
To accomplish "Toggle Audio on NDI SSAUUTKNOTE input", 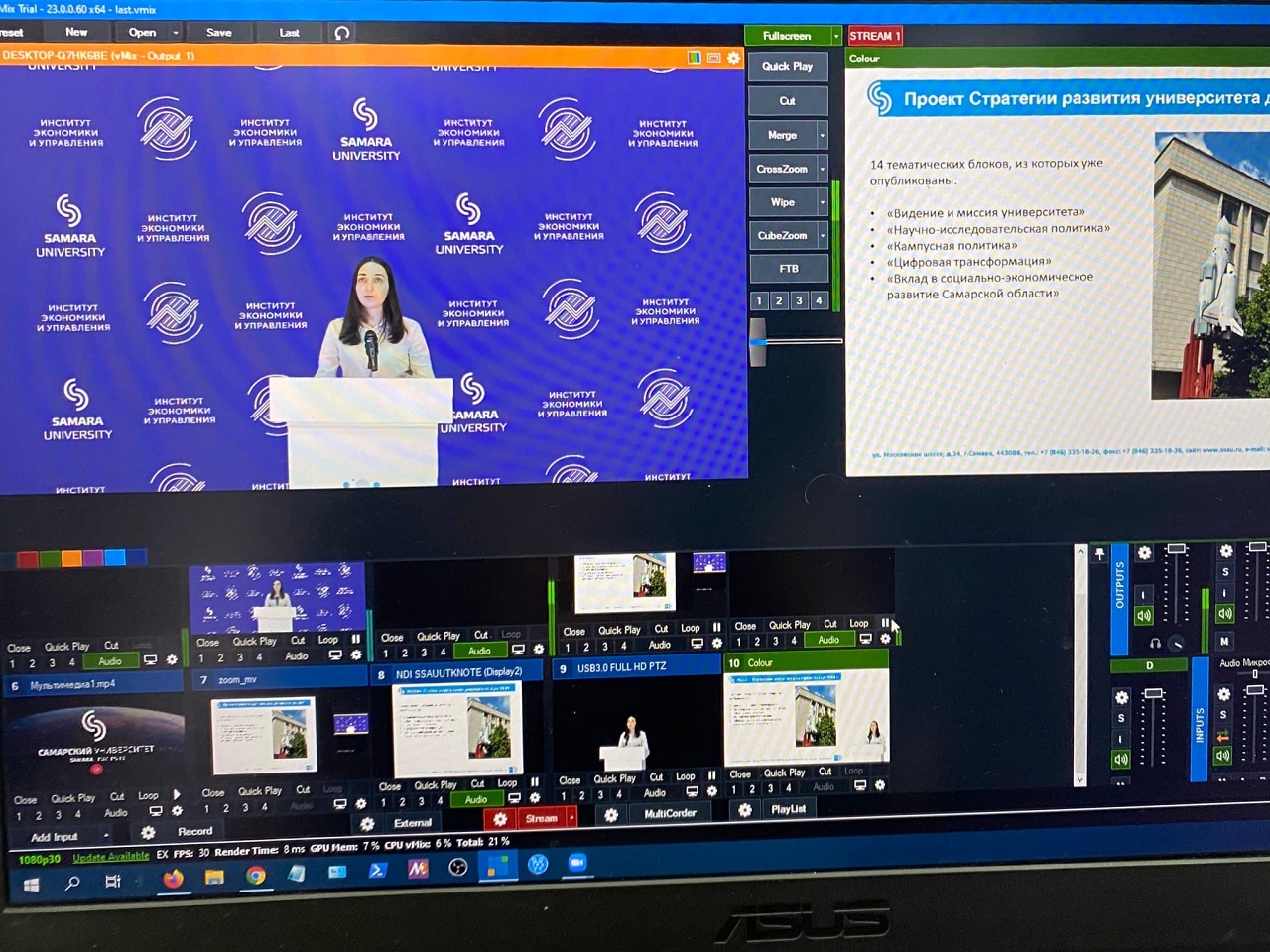I will [476, 799].
